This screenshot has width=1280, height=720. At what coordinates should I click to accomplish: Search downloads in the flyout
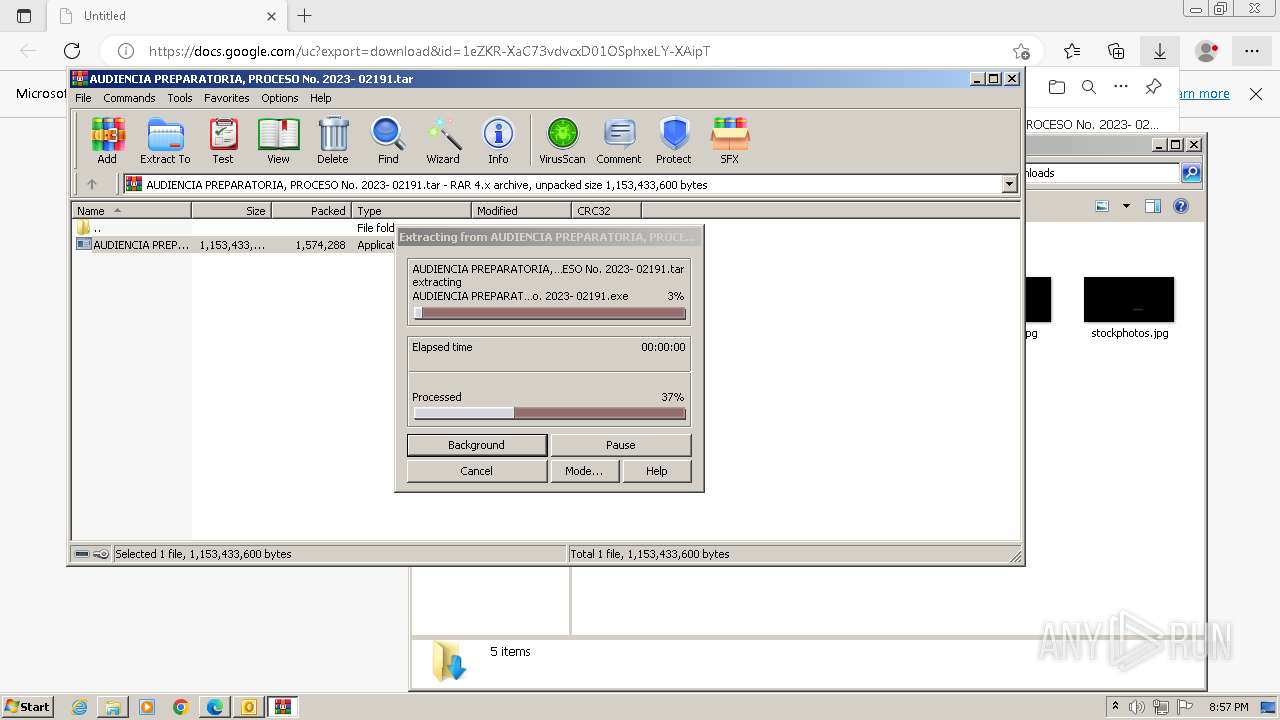tap(1089, 87)
